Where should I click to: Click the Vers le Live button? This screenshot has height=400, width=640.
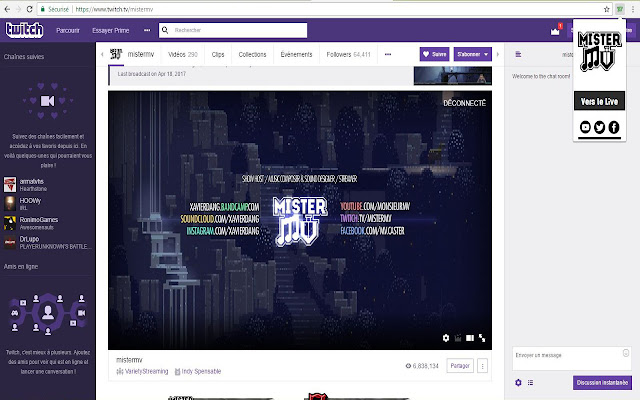599,101
